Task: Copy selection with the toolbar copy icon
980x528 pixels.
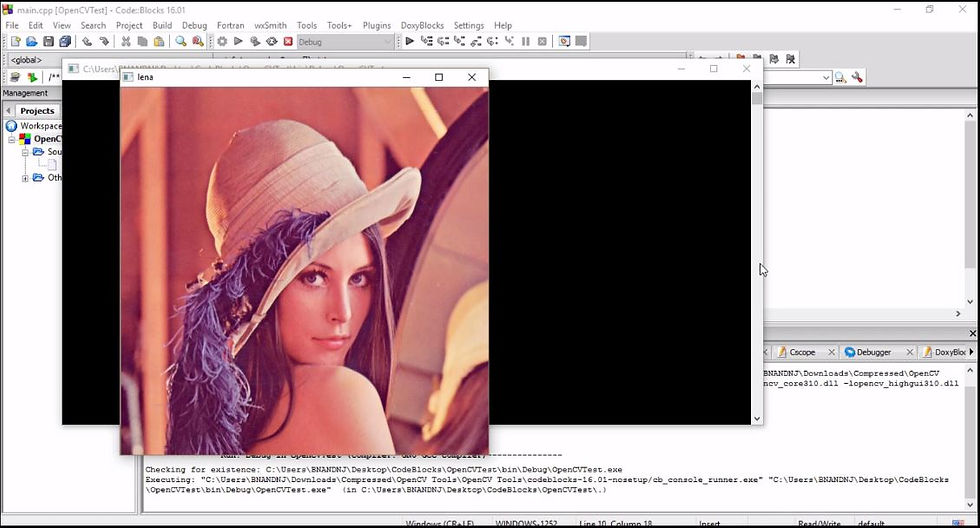Action: pos(142,41)
